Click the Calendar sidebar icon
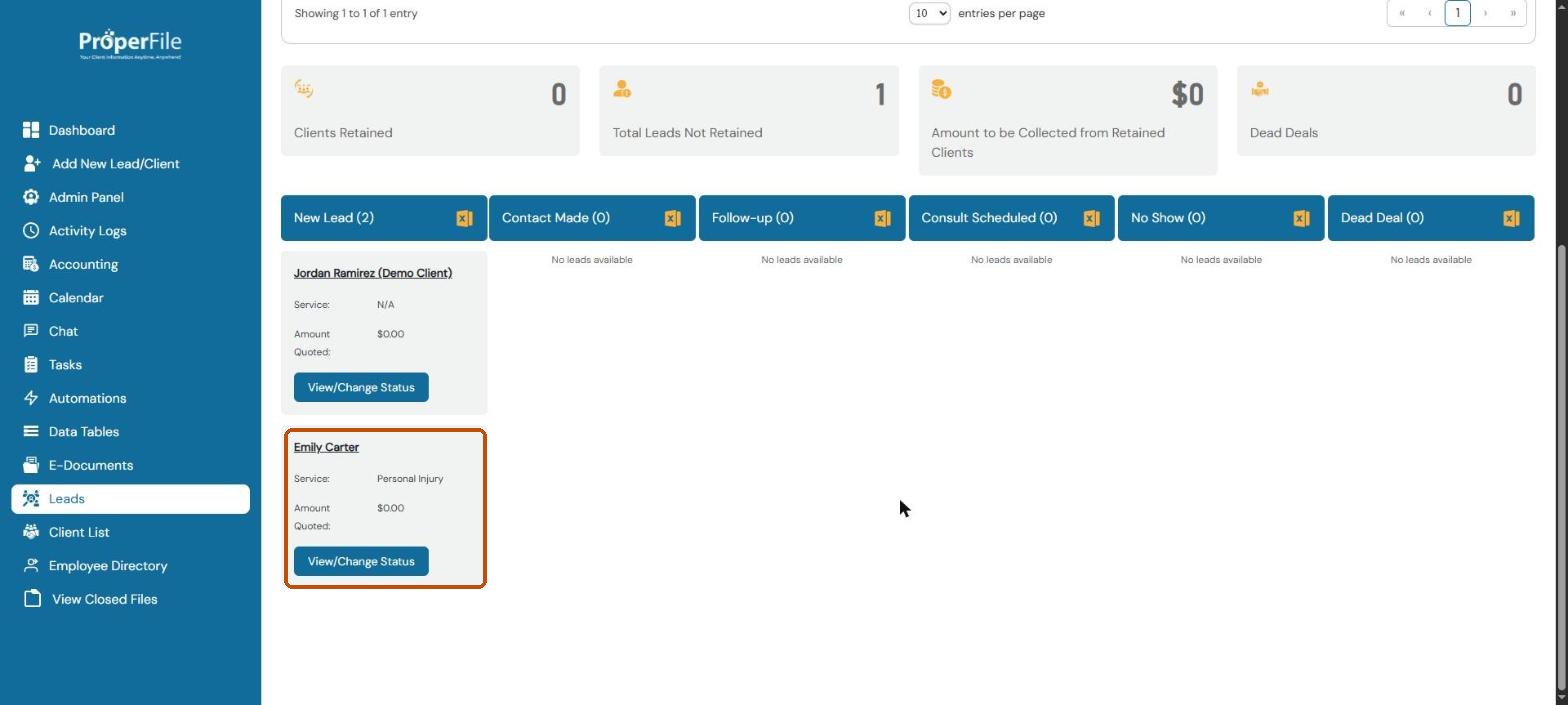 tap(31, 298)
